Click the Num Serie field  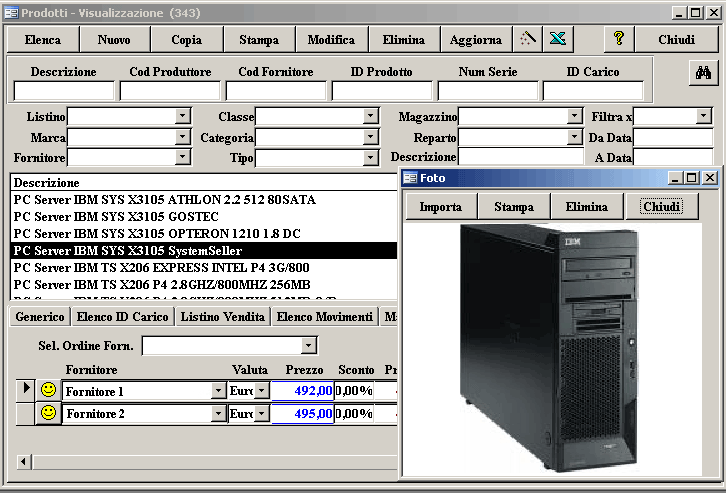pyautogui.click(x=488, y=91)
